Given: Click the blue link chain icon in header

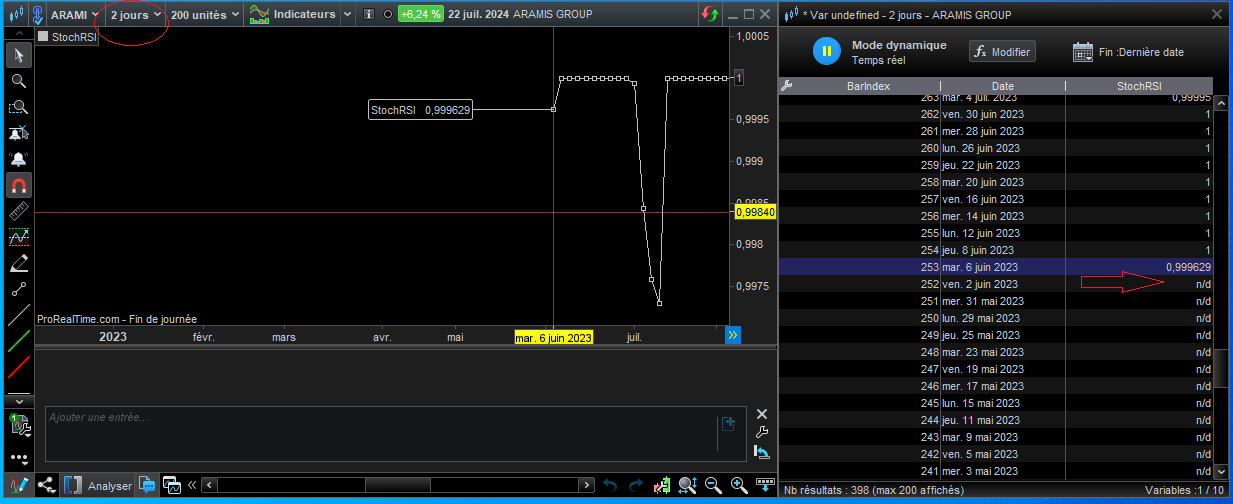Looking at the screenshot, I should pos(37,15).
